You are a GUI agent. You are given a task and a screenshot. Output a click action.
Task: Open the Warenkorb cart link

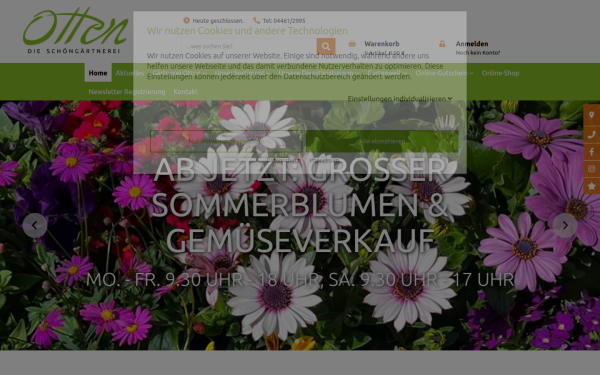click(x=382, y=44)
